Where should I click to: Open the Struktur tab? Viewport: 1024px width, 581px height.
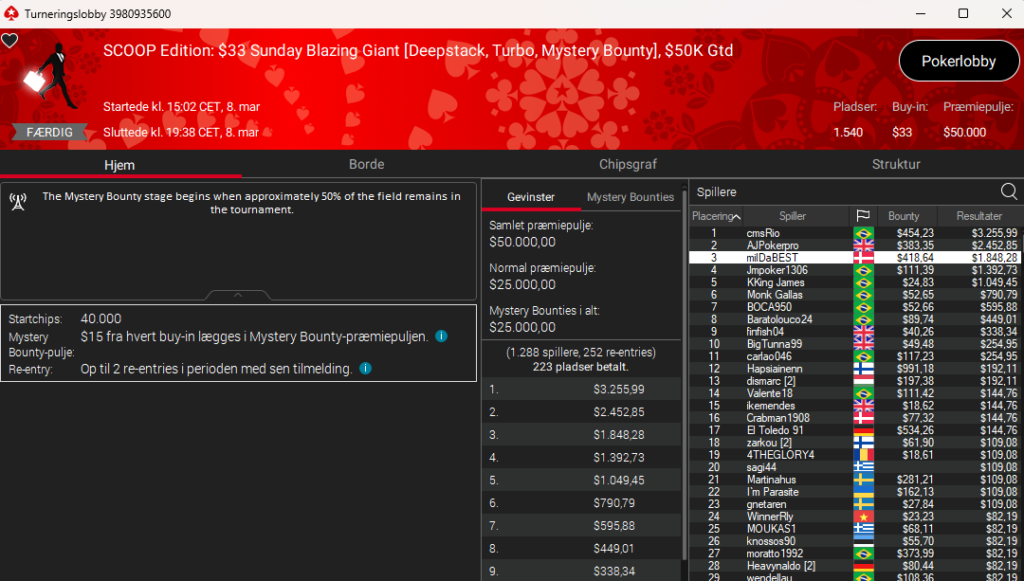(895, 164)
